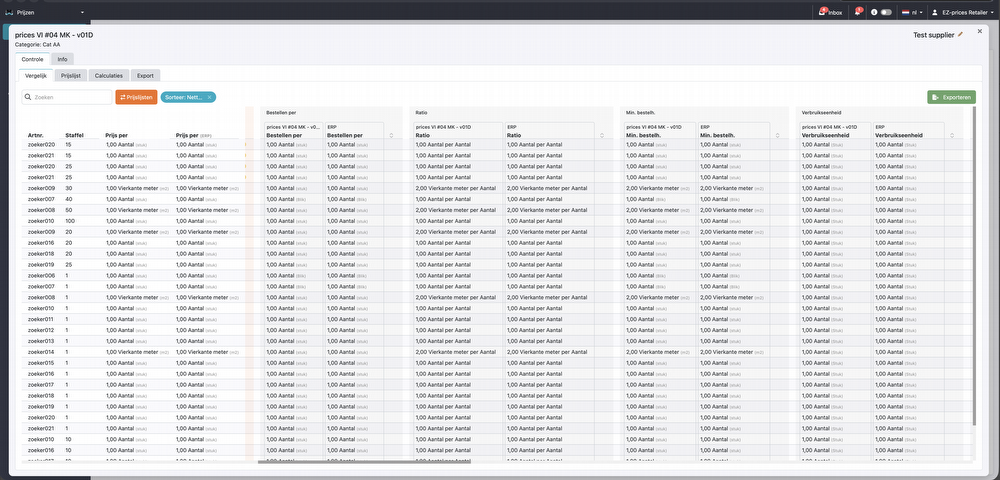
Task: Click the notifications bell icon
Action: pos(856,12)
